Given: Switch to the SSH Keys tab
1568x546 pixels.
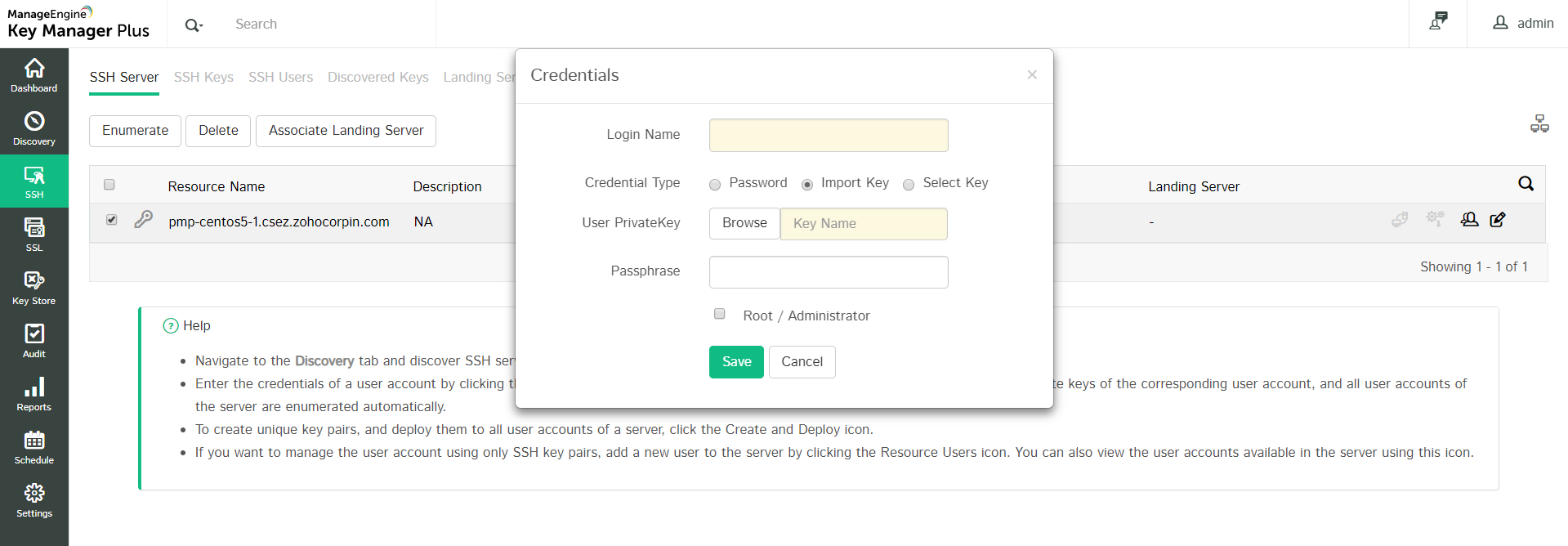Looking at the screenshot, I should tap(203, 78).
